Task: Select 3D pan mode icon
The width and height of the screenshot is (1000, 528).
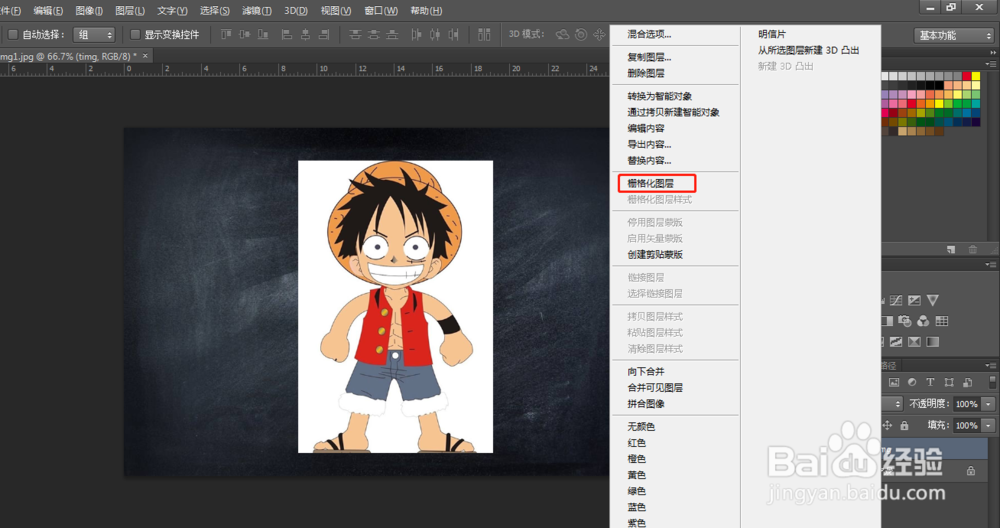Action: click(599, 34)
